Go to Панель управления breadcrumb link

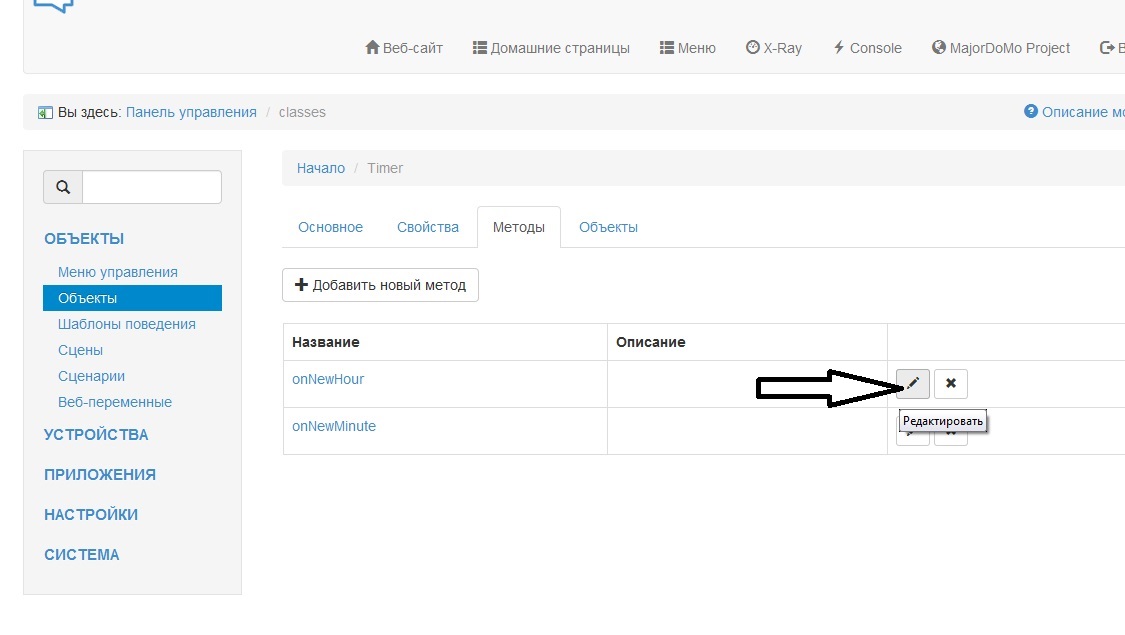tap(191, 112)
